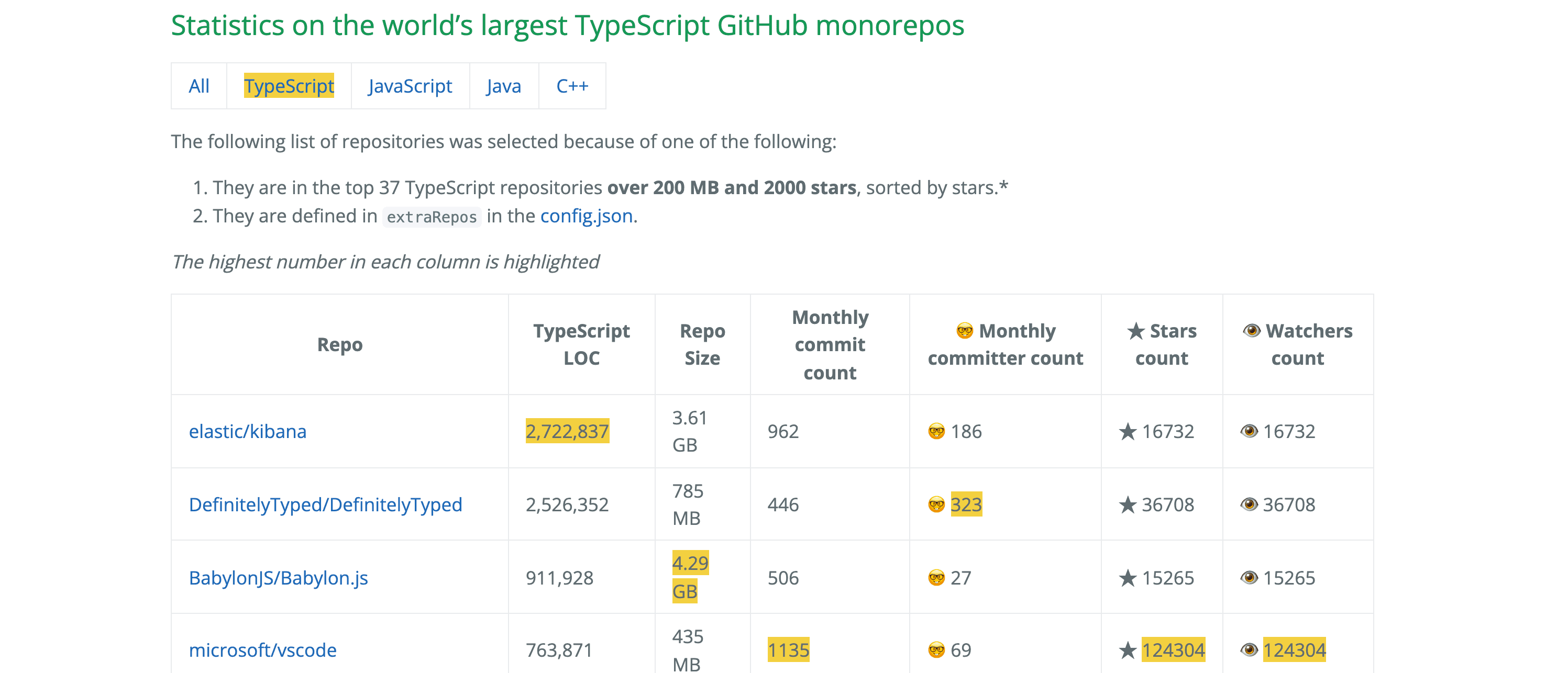Image resolution: width=1568 pixels, height=673 pixels.
Task: Click the page heading about TypeScript monorepos
Action: [567, 25]
